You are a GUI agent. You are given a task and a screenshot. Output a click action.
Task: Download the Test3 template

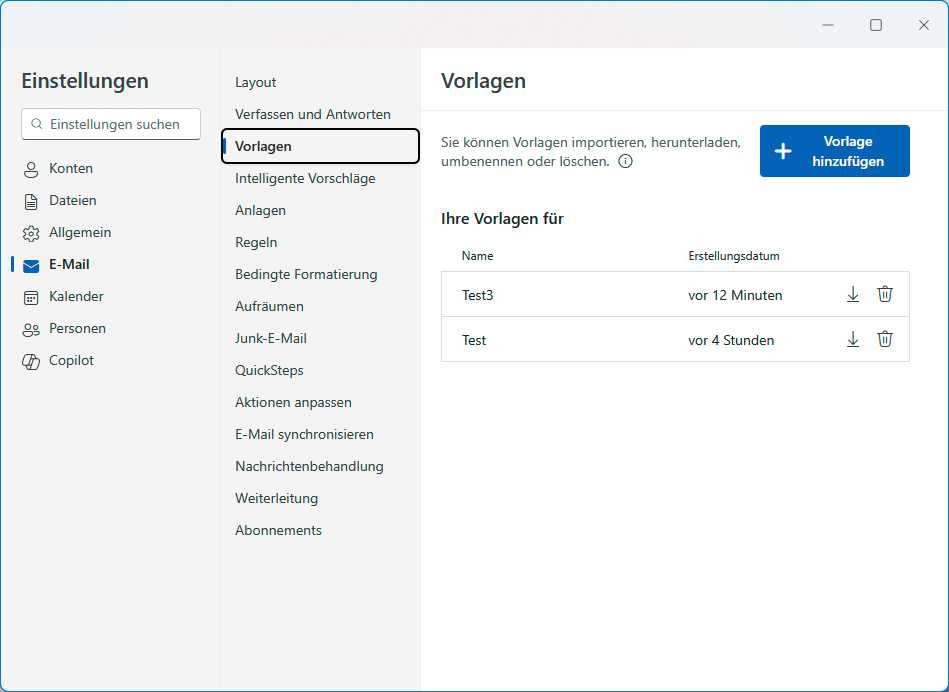point(853,295)
